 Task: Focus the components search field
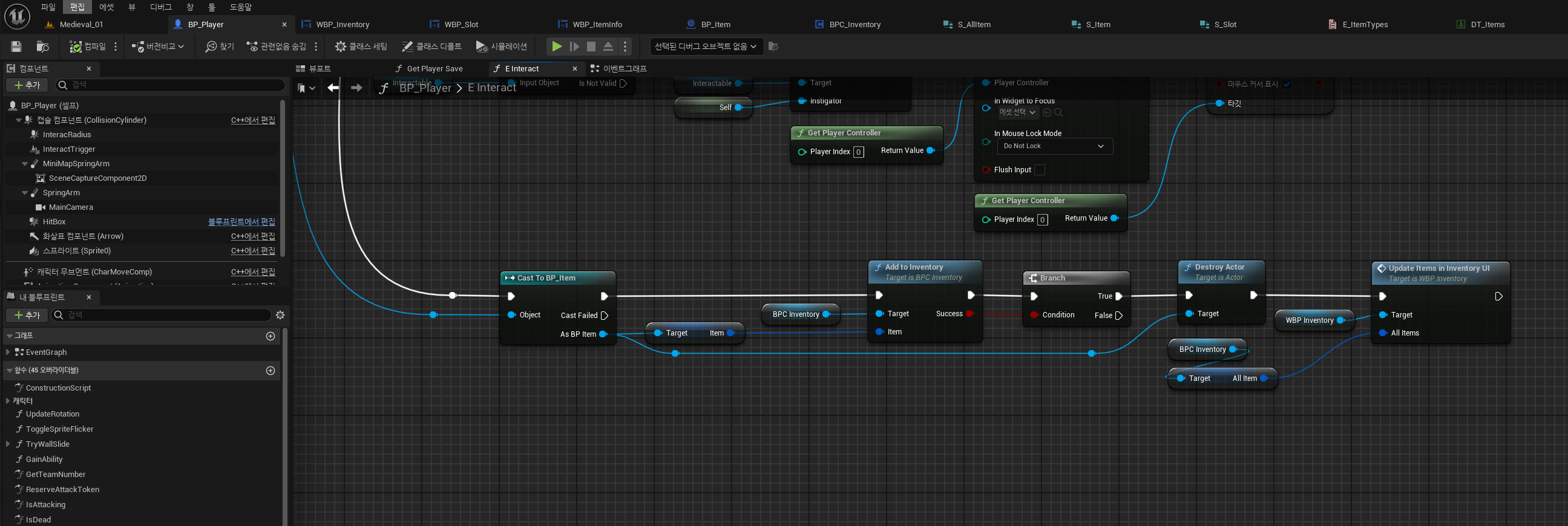pos(170,85)
